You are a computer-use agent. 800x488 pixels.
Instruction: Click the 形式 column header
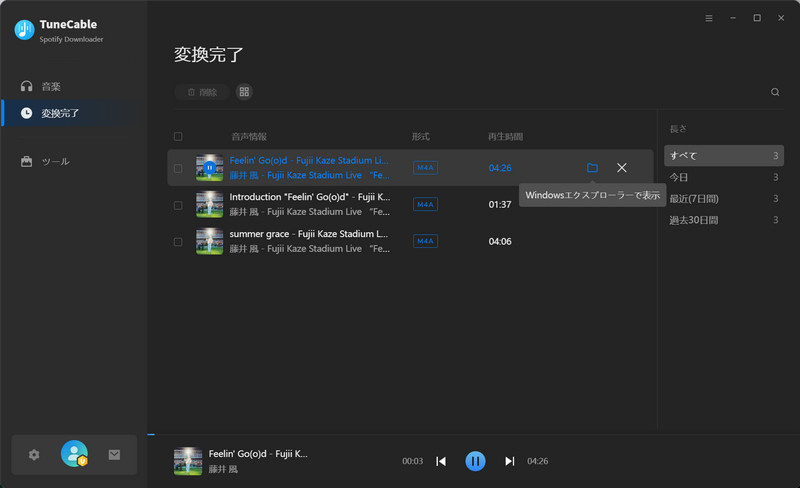(420, 136)
